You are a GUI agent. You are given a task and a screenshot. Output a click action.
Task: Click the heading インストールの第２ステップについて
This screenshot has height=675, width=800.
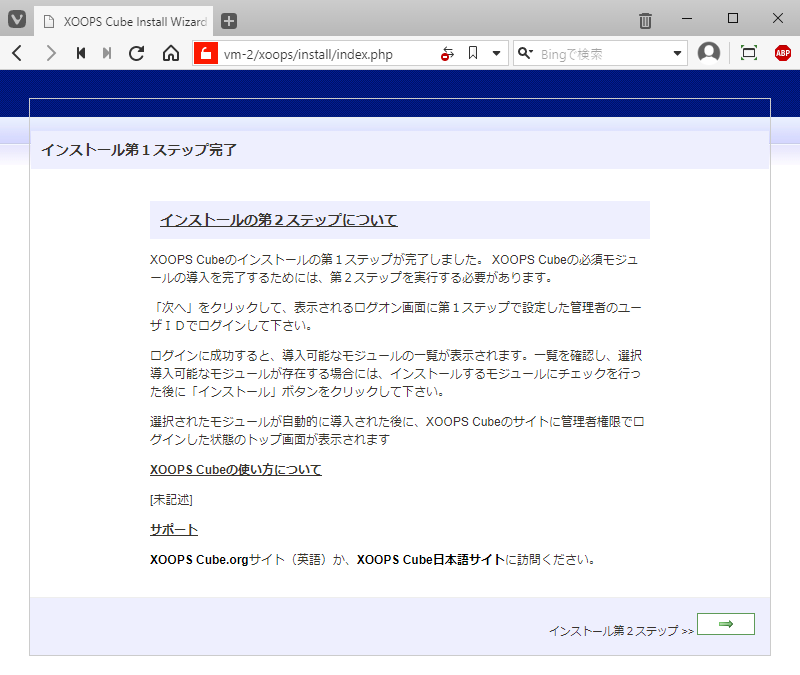[x=279, y=220]
